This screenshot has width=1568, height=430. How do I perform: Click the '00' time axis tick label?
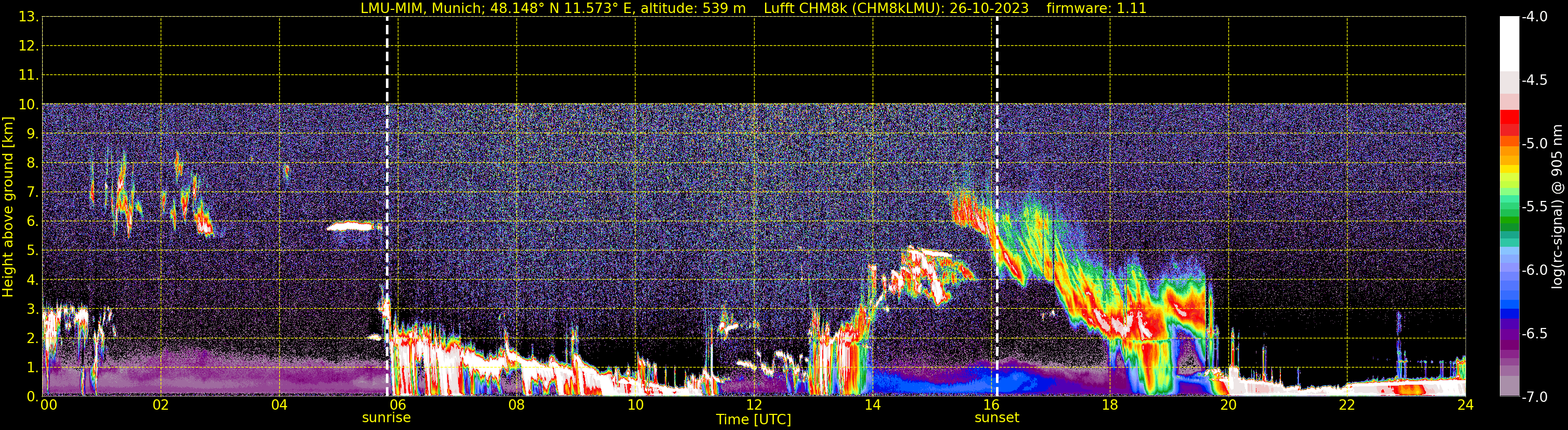coord(49,405)
